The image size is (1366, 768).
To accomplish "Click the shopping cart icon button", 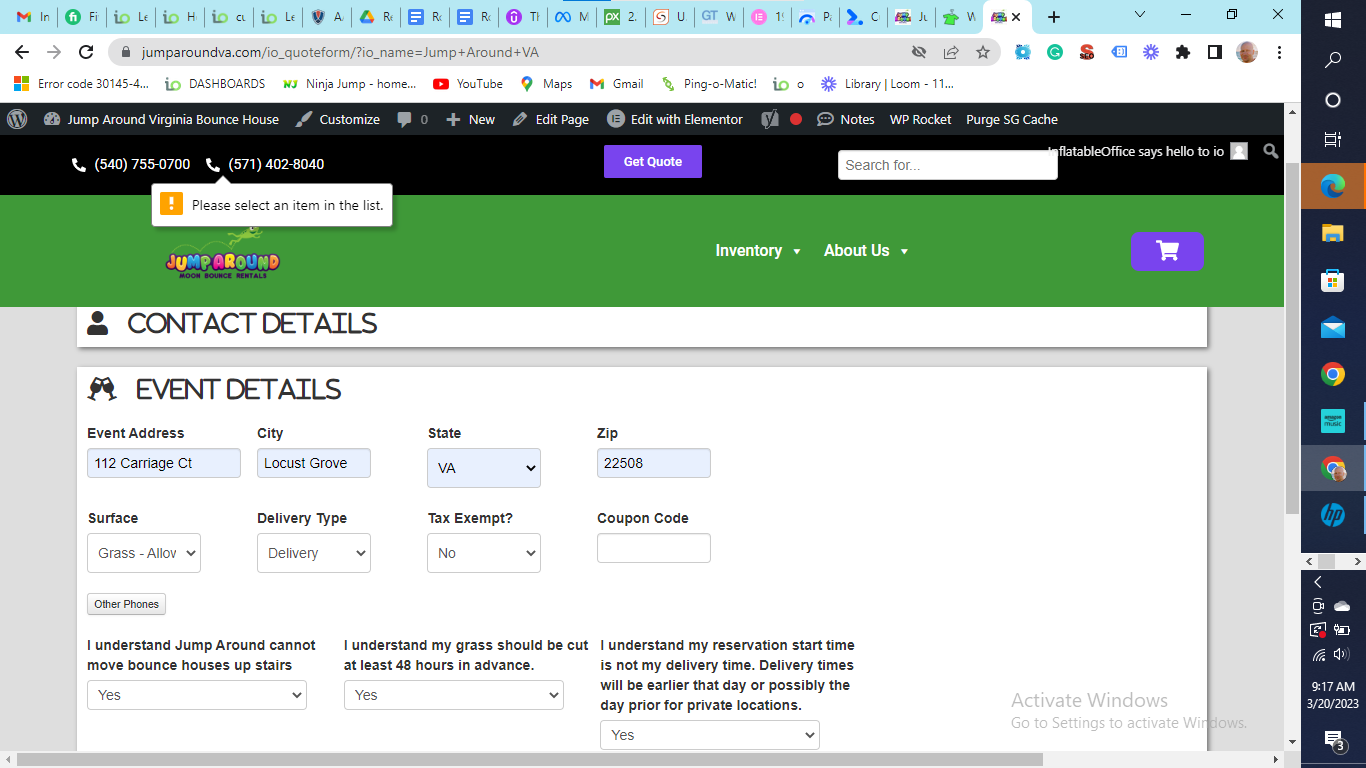I will coord(1166,251).
